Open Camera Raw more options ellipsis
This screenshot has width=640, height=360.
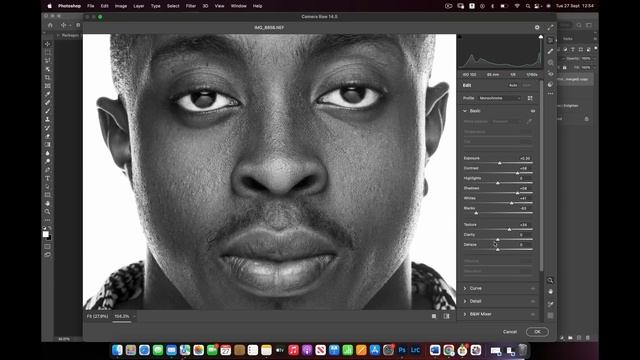pyautogui.click(x=550, y=94)
